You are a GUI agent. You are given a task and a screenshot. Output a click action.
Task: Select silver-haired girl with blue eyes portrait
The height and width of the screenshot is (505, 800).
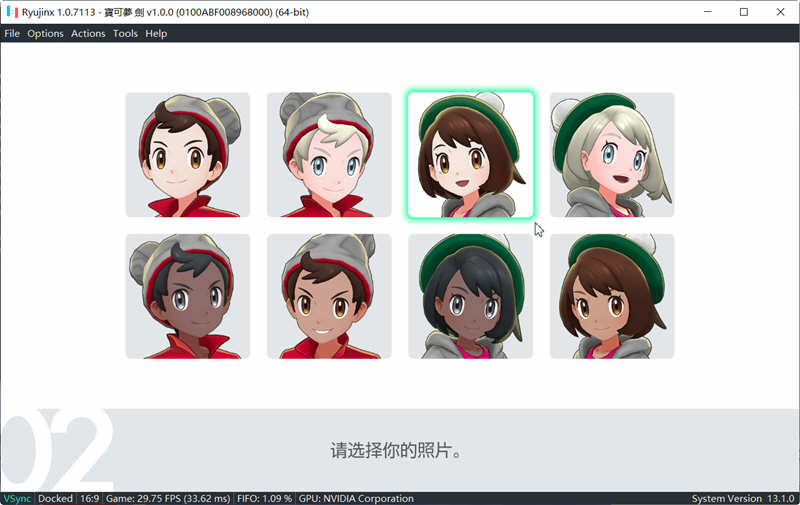612,155
